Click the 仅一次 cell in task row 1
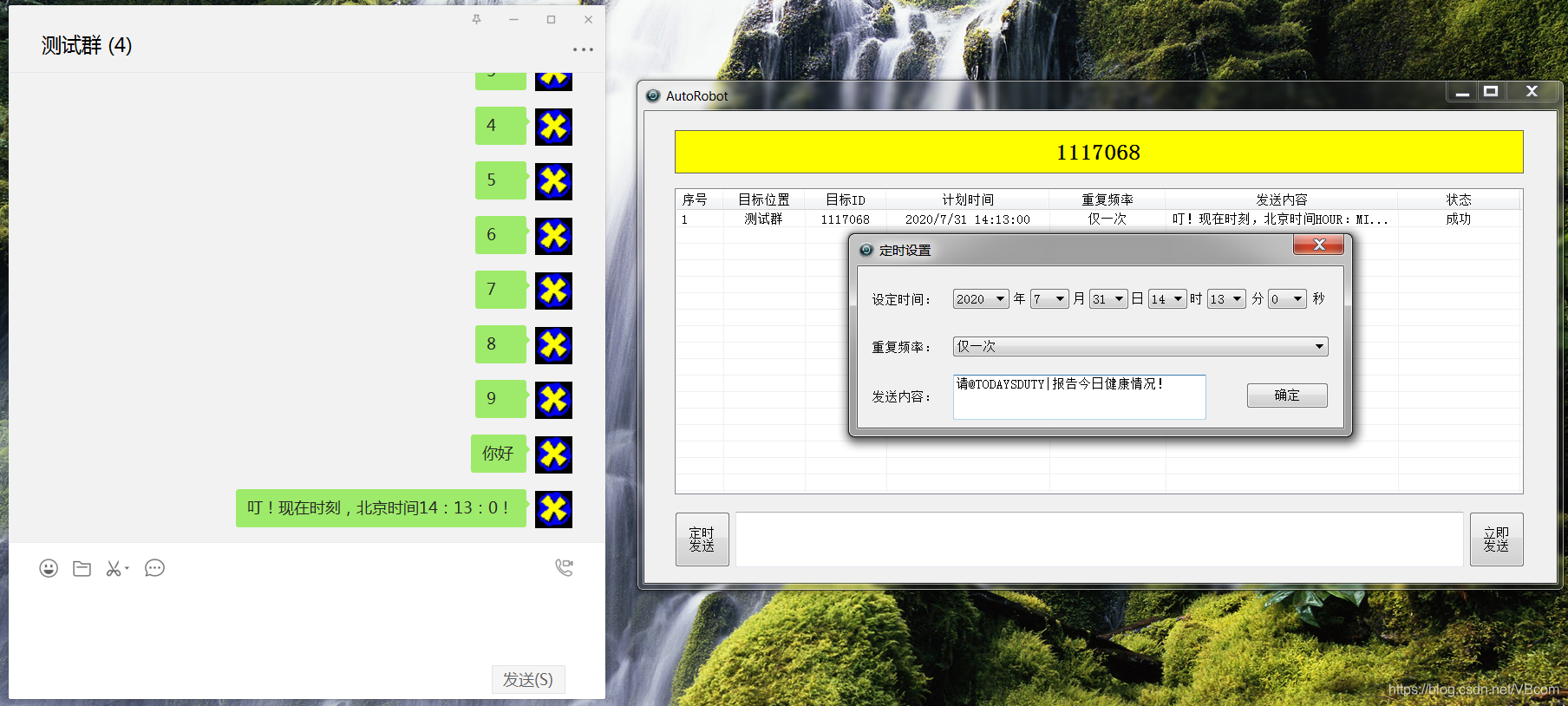Viewport: 1568px width, 706px height. coord(1107,219)
